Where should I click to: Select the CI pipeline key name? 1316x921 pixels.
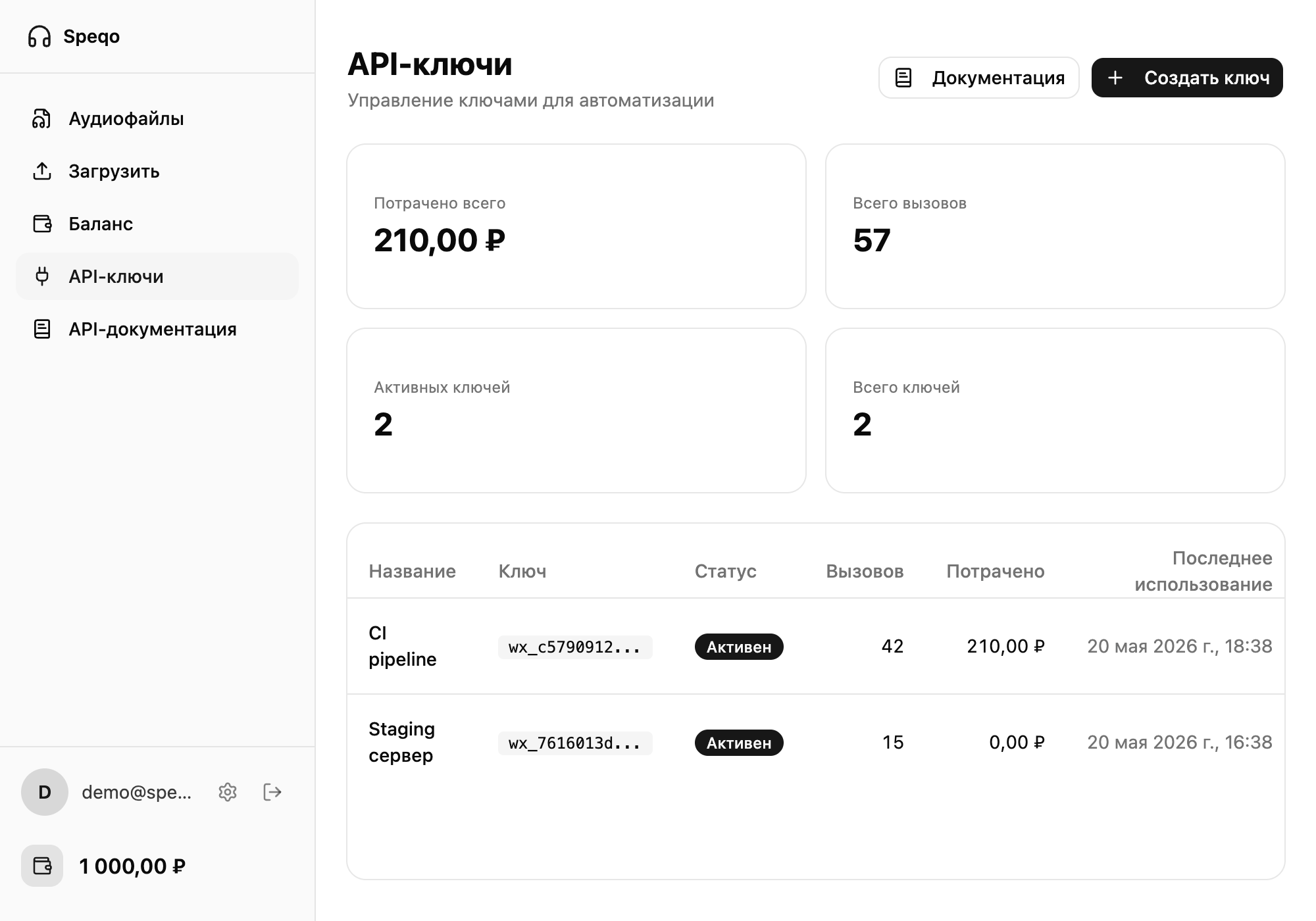[402, 646]
